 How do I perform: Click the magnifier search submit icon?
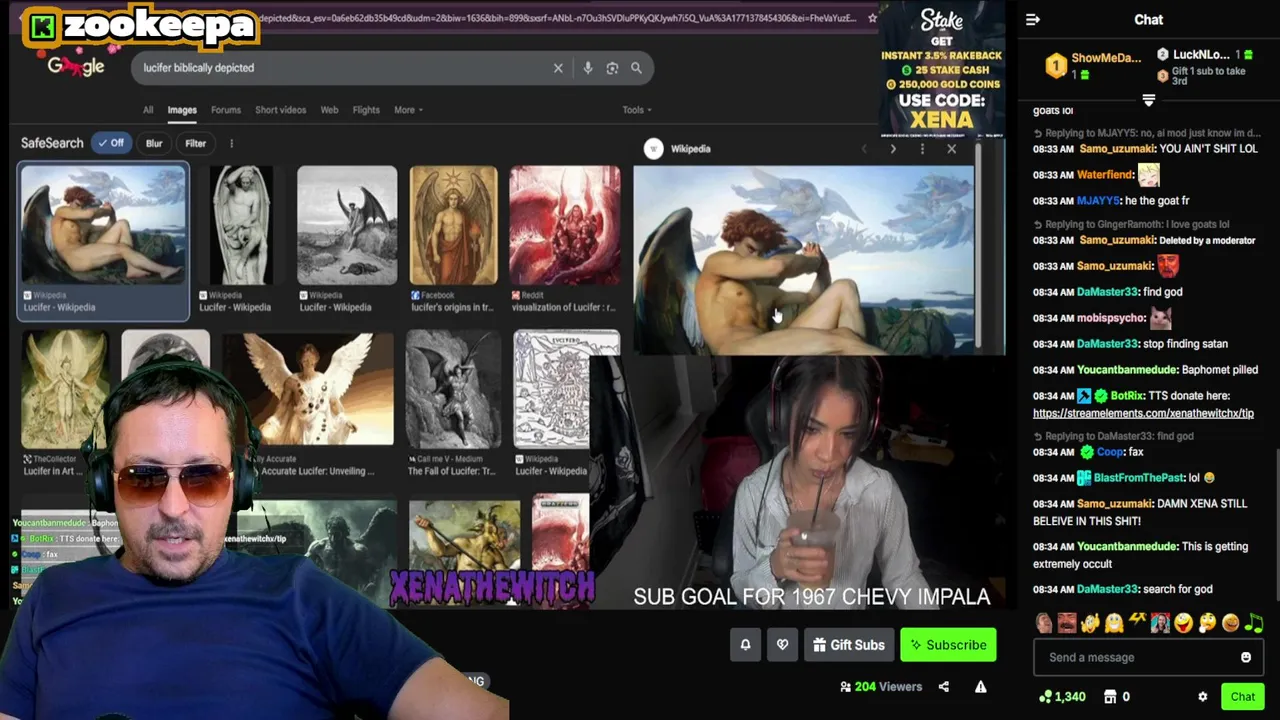pos(636,68)
